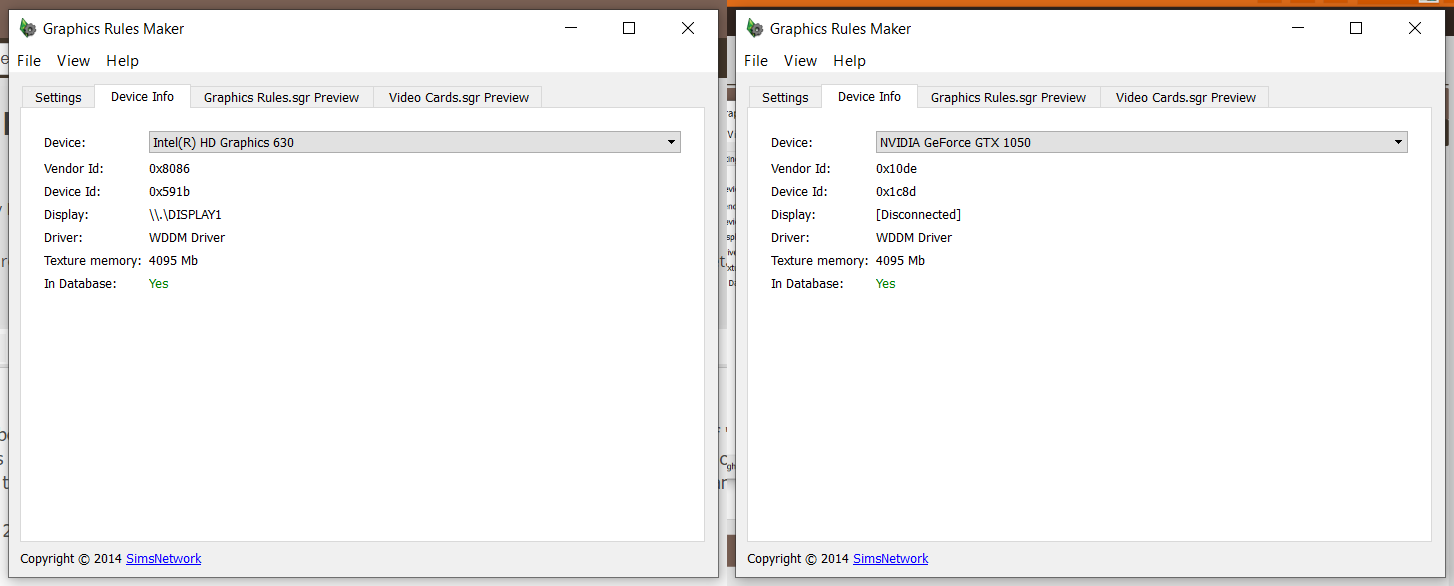The width and height of the screenshot is (1454, 586).
Task: Switch to Settings tab in right window
Action: coord(785,97)
